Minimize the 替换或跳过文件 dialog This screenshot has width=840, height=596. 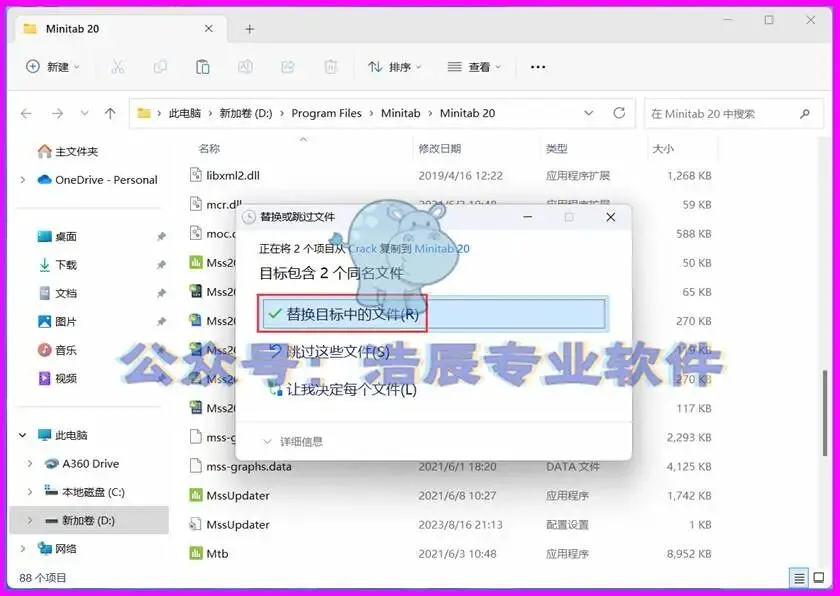pyautogui.click(x=528, y=217)
